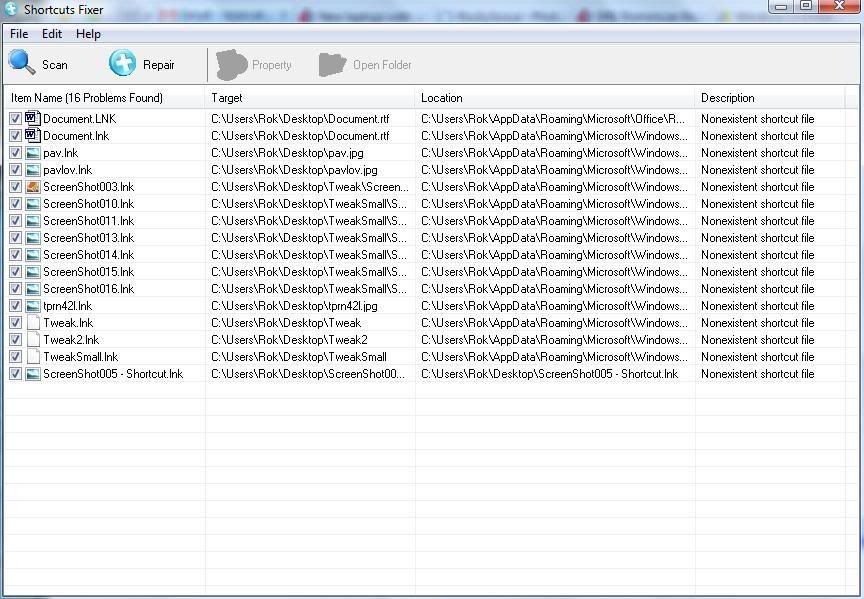Click the blank file icon beside Tweak2.lnk
Image resolution: width=864 pixels, height=599 pixels.
(33, 340)
